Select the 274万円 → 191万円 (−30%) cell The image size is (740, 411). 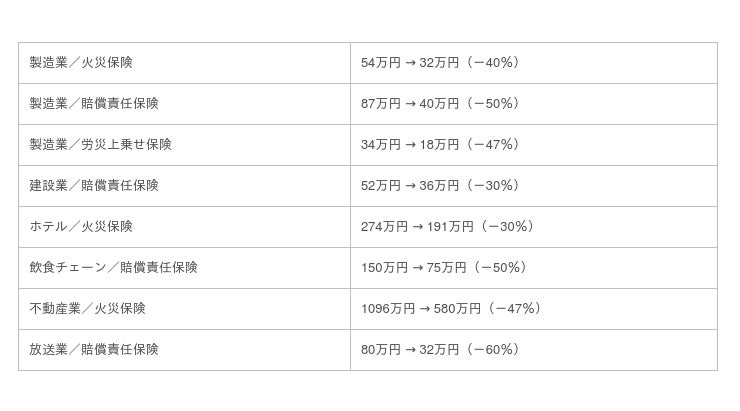[534, 227]
